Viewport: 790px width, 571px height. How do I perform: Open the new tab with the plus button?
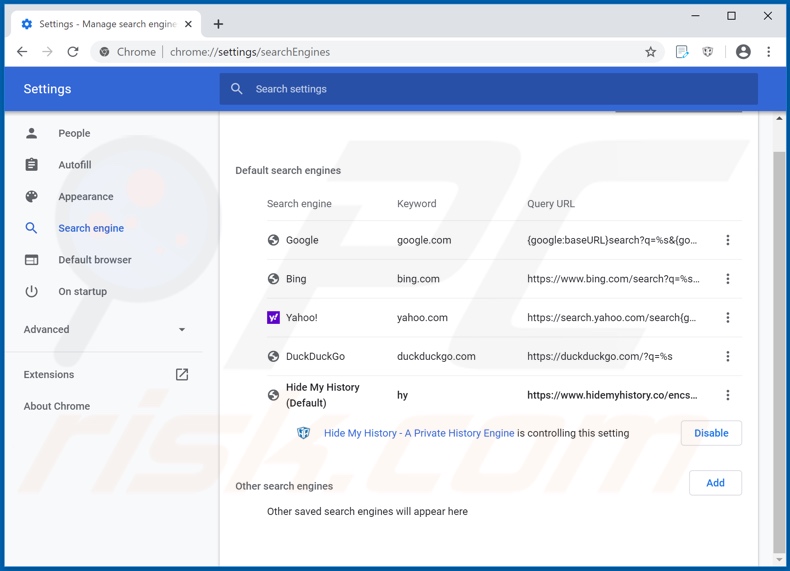click(x=218, y=24)
